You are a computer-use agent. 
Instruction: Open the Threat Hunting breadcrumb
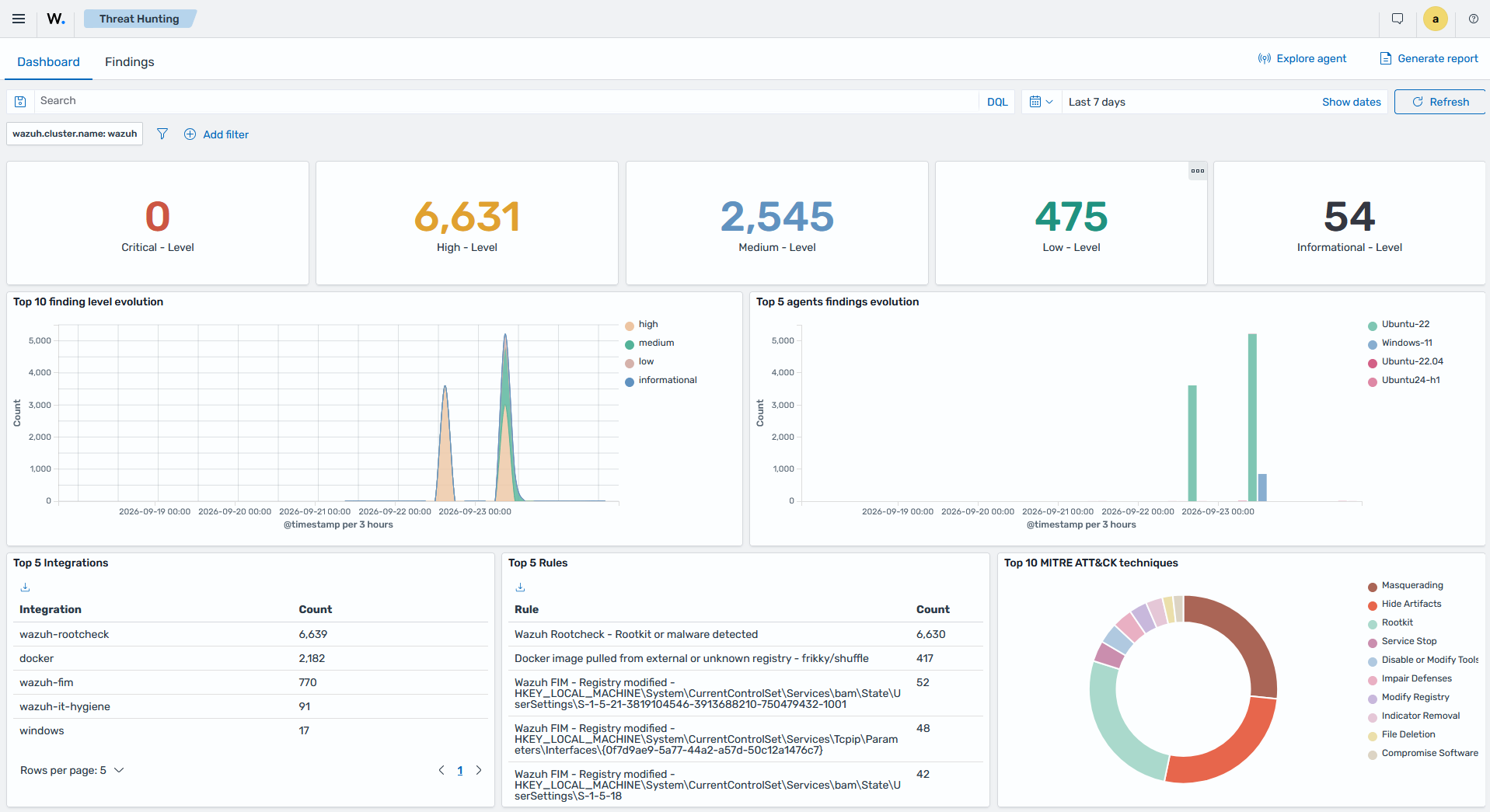coord(139,19)
